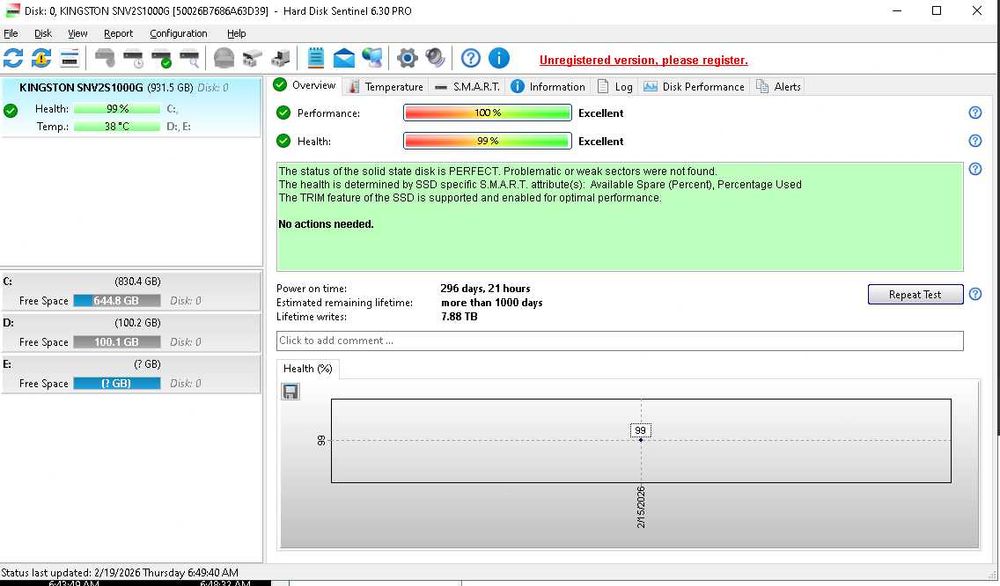The image size is (1000, 586).
Task: Click the Health 99 % bar in disk list
Action: coord(117,109)
